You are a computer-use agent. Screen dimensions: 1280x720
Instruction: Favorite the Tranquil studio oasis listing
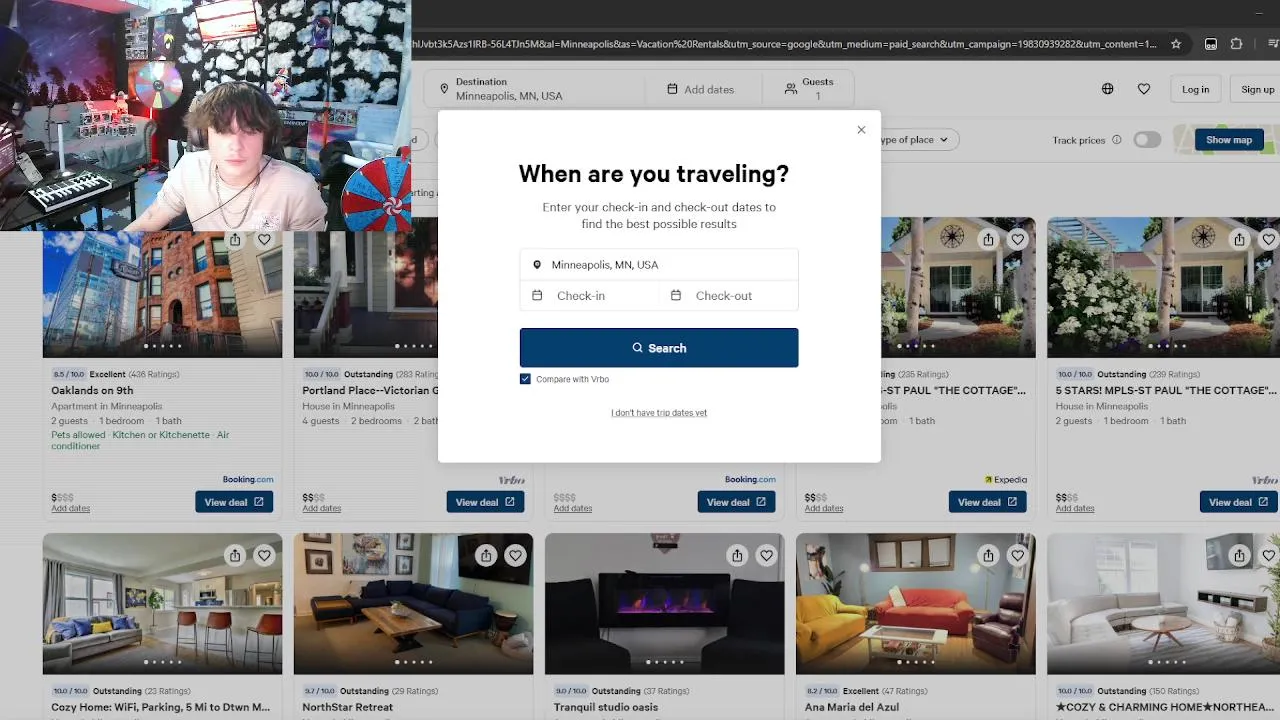click(x=766, y=556)
